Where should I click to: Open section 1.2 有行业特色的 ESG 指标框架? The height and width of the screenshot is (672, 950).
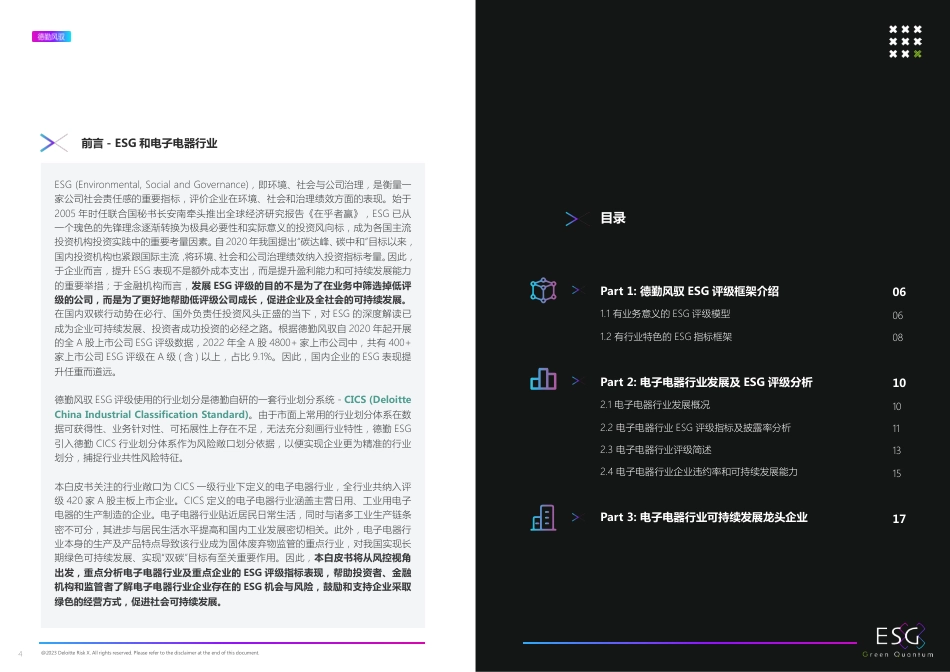click(x=666, y=336)
